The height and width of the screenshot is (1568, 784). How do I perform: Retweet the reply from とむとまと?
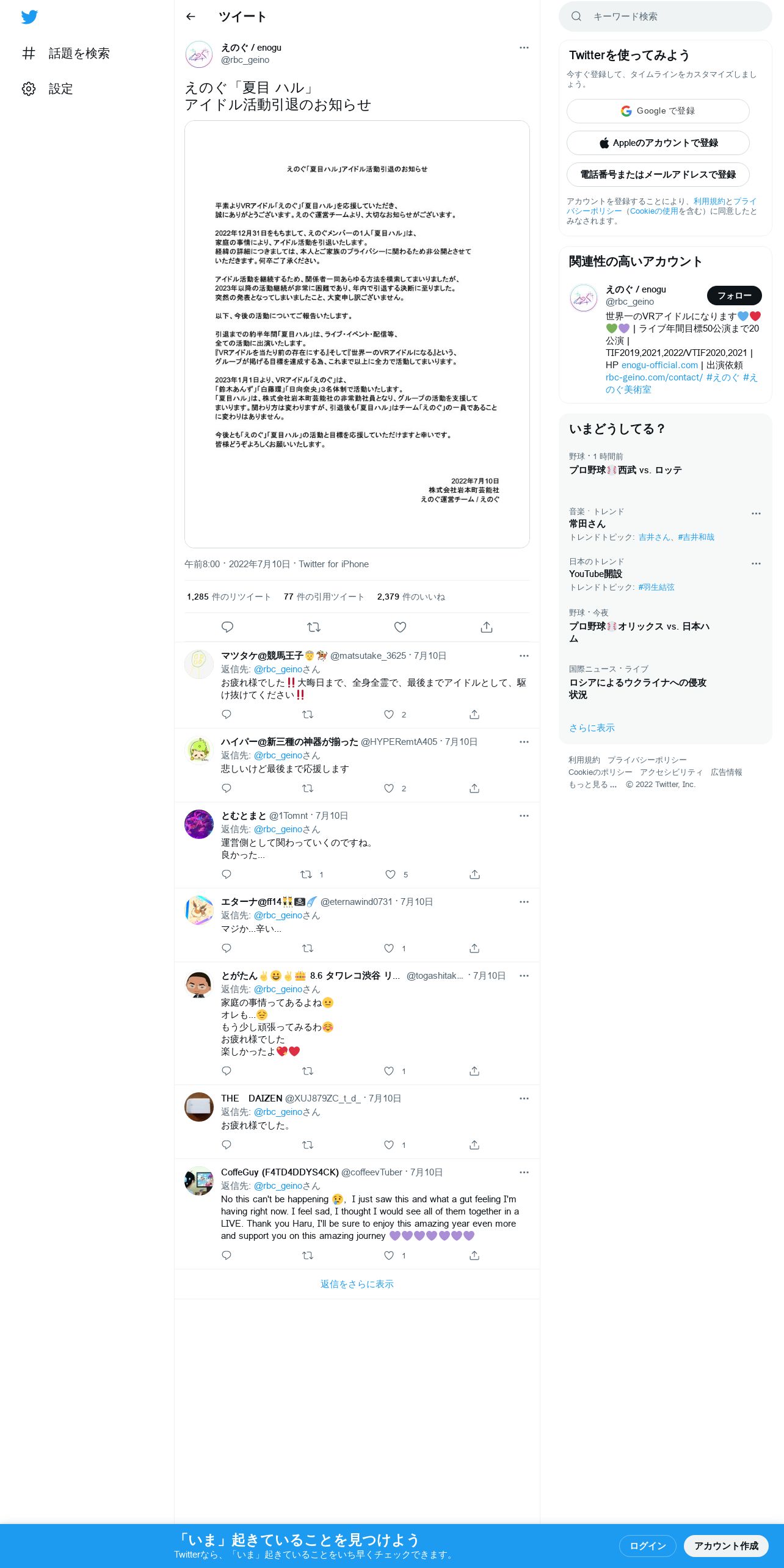(306, 874)
